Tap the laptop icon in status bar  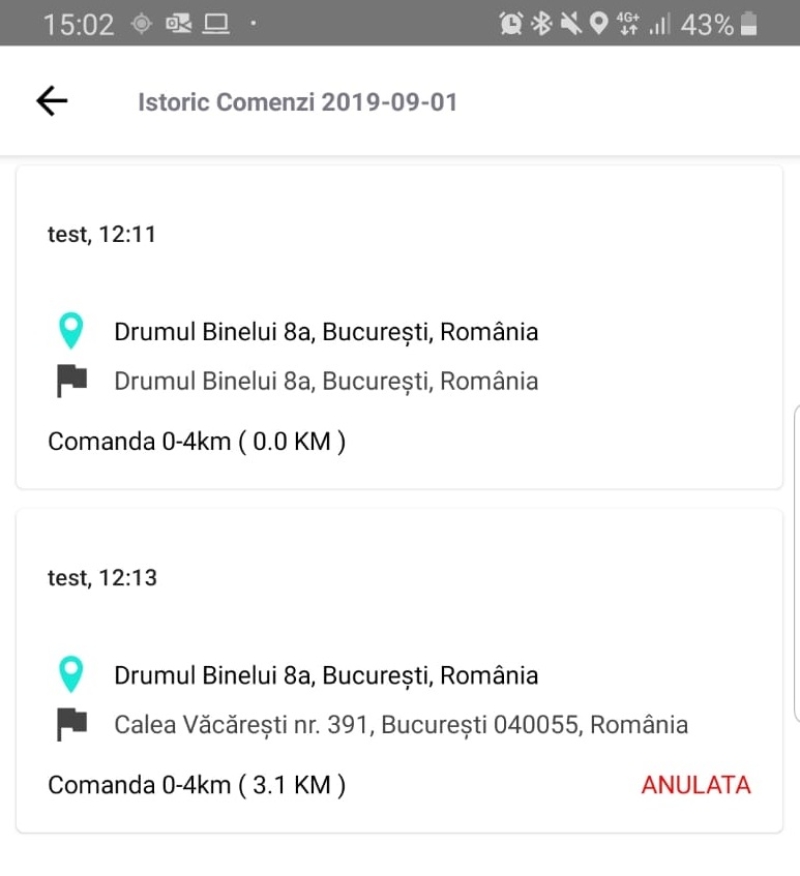tap(215, 24)
